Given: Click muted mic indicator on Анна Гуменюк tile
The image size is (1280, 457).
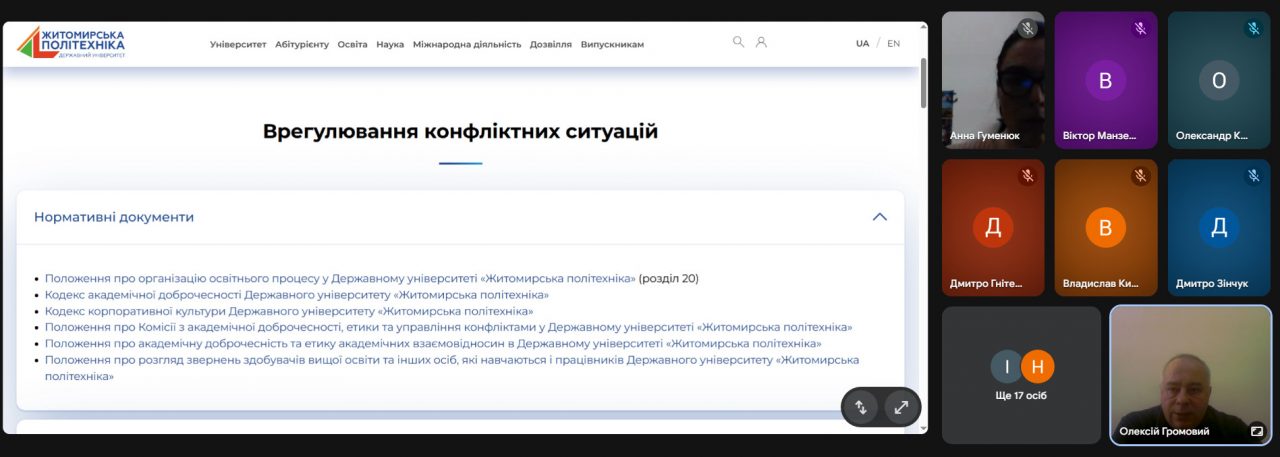Looking at the screenshot, I should click(x=1027, y=29).
